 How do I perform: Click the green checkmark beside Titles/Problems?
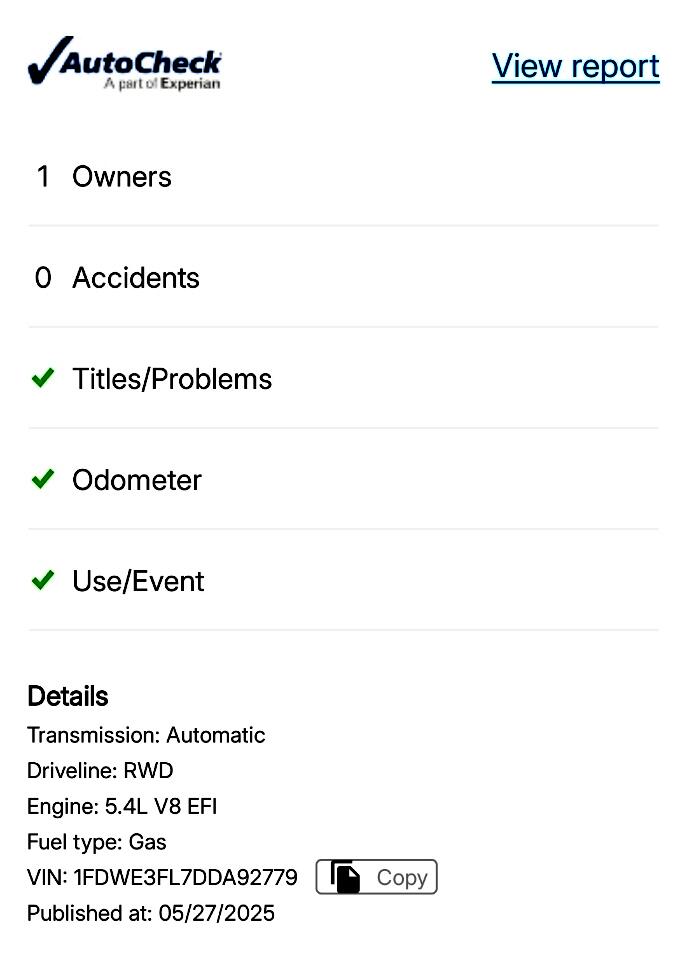click(x=43, y=378)
